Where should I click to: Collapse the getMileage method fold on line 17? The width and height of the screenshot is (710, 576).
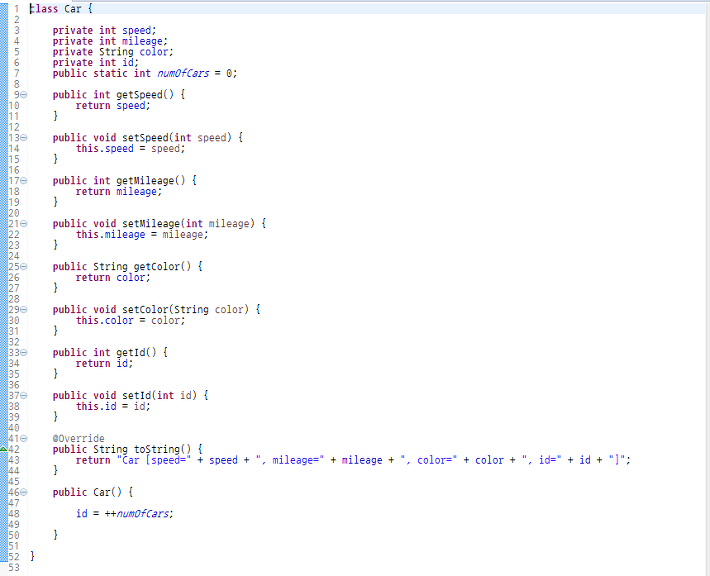click(x=24, y=181)
